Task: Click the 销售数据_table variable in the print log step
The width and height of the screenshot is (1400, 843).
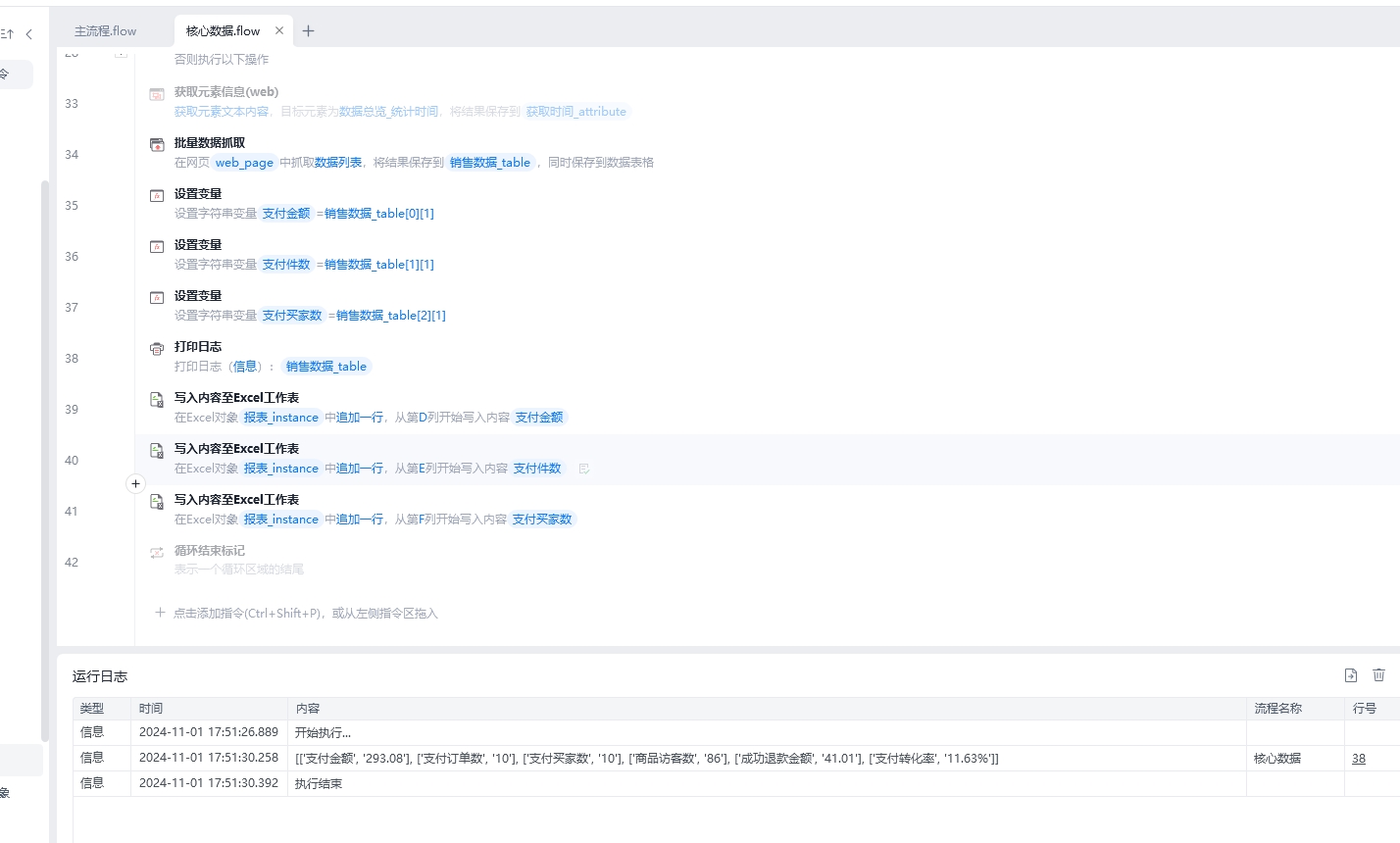Action: pyautogui.click(x=325, y=367)
